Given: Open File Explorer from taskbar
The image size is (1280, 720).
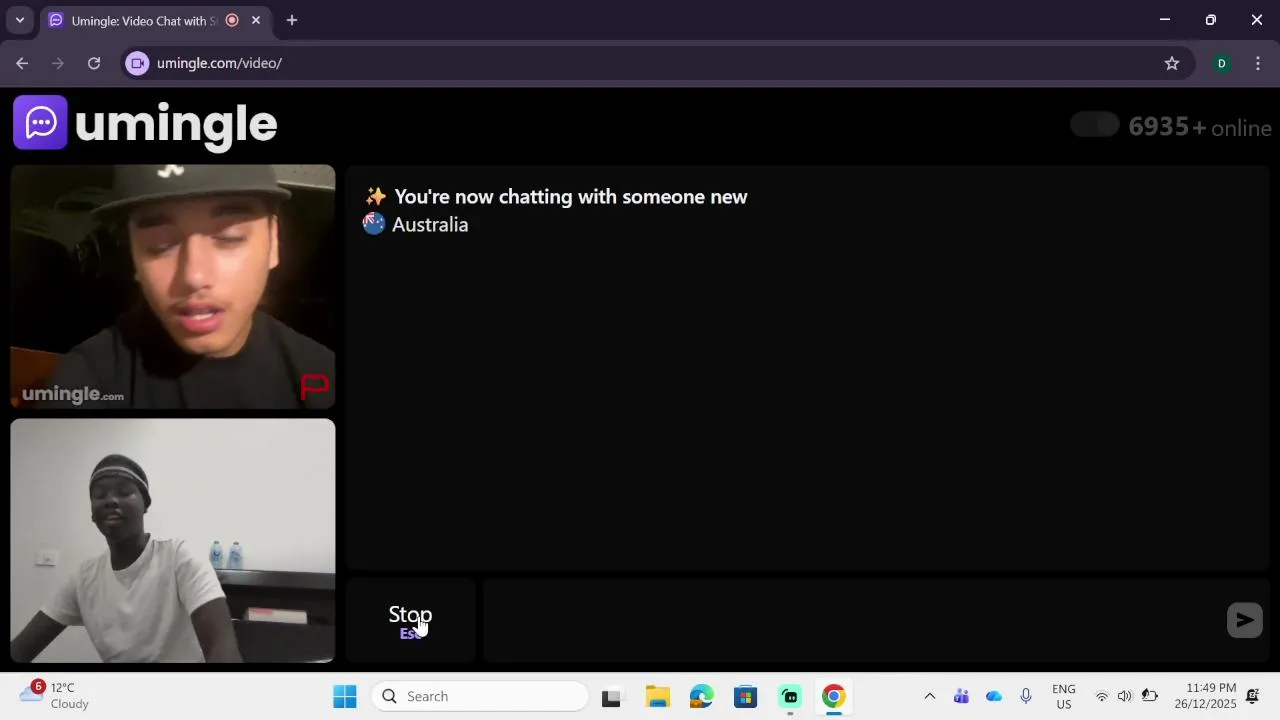Looking at the screenshot, I should click(657, 696).
